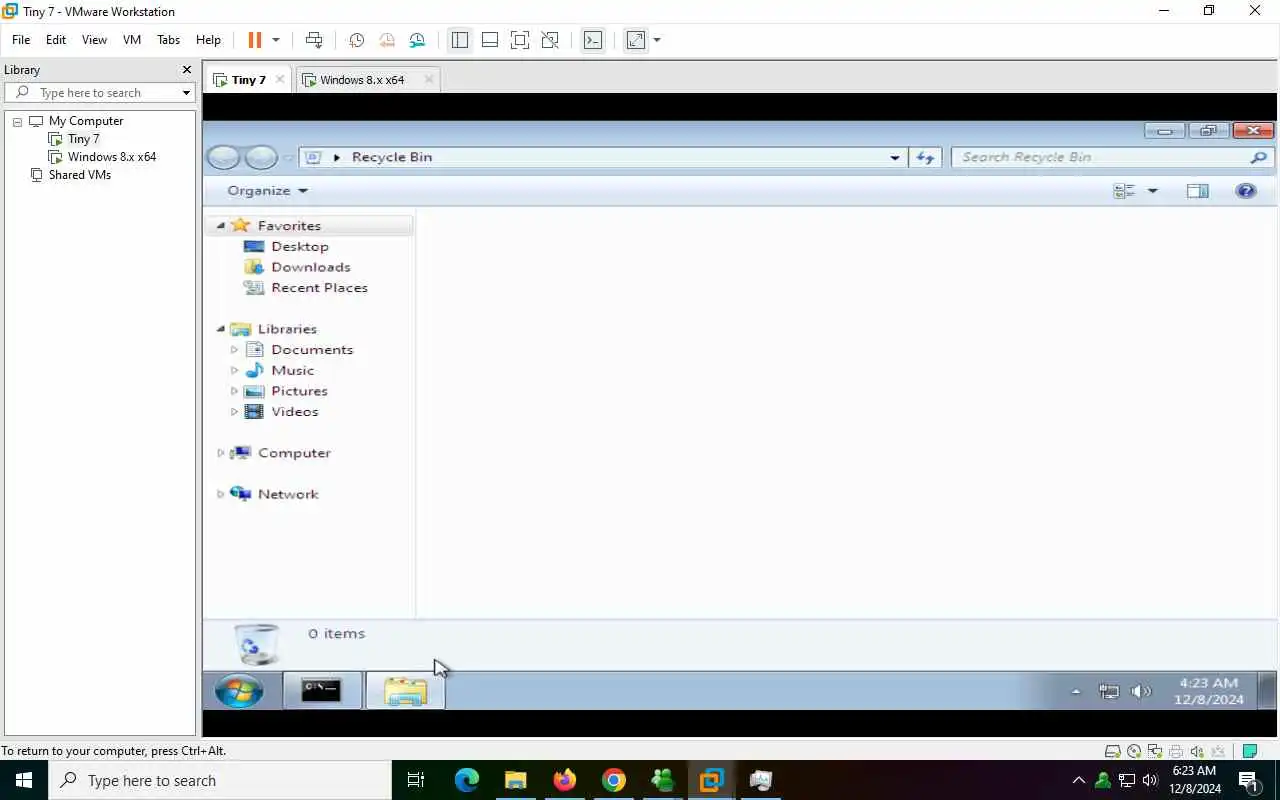Close the Library panel

point(186,70)
